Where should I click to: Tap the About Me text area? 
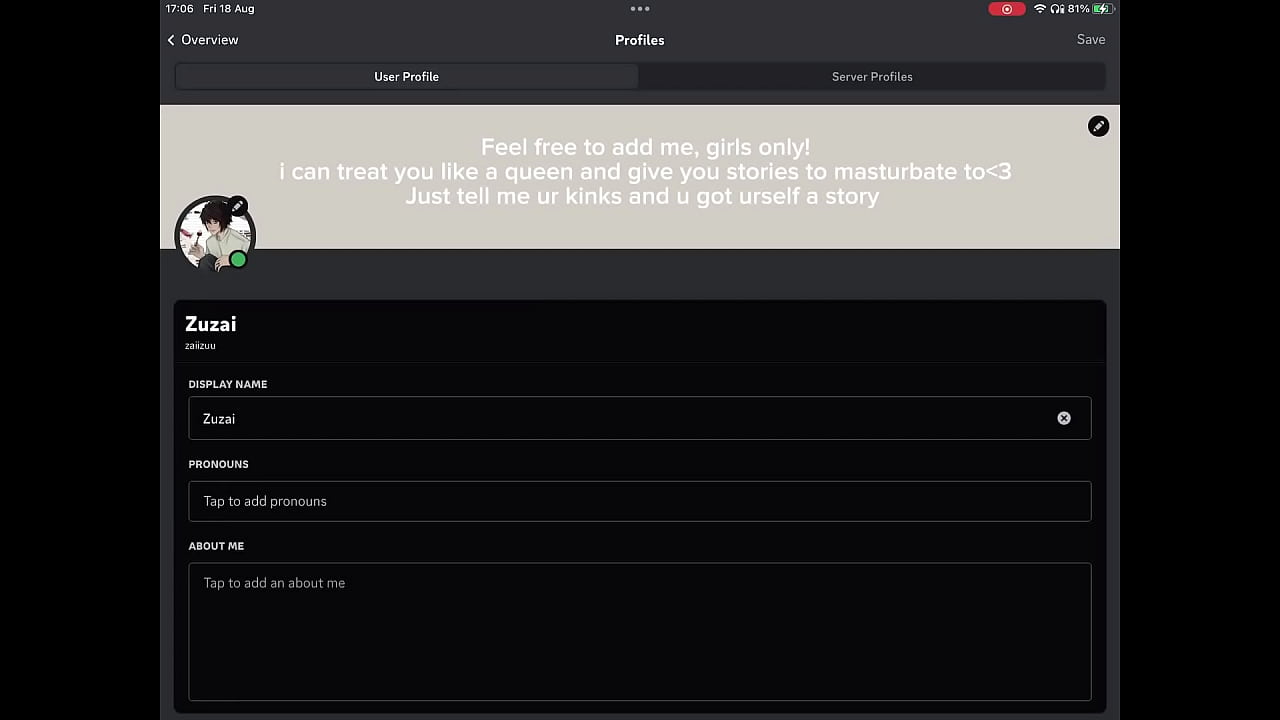tap(640, 631)
